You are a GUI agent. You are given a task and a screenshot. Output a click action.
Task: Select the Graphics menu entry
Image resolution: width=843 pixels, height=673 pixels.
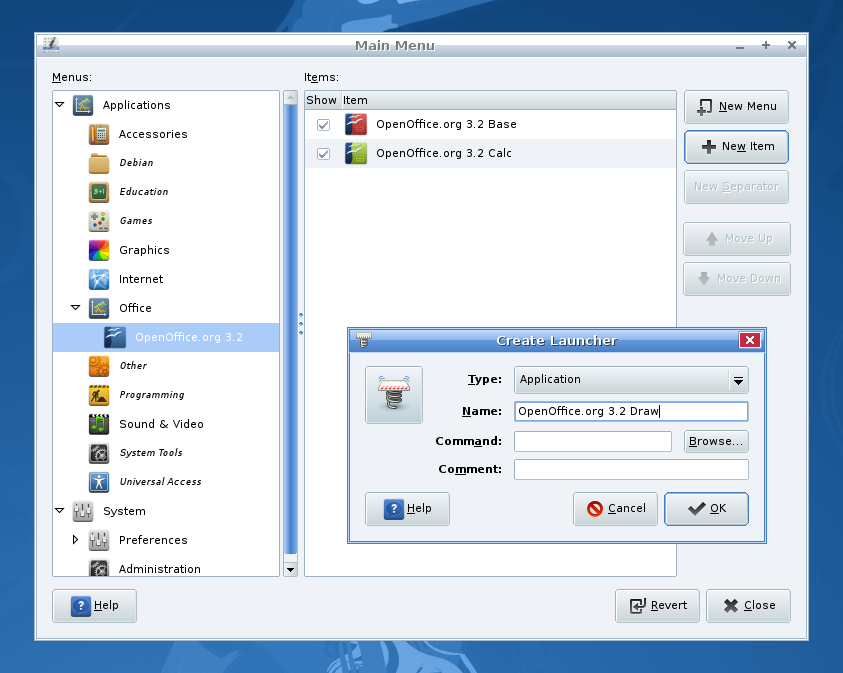coord(144,250)
